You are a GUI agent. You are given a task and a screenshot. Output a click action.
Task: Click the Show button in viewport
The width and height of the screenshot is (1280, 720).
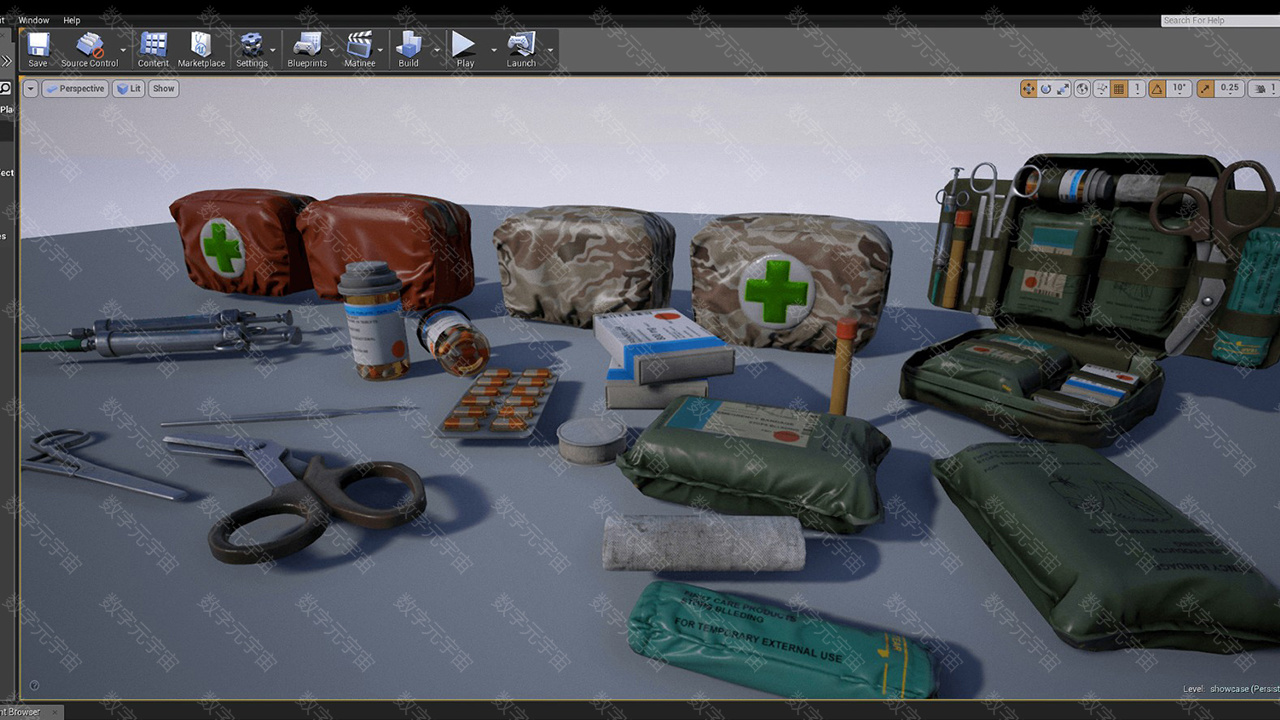tap(163, 89)
